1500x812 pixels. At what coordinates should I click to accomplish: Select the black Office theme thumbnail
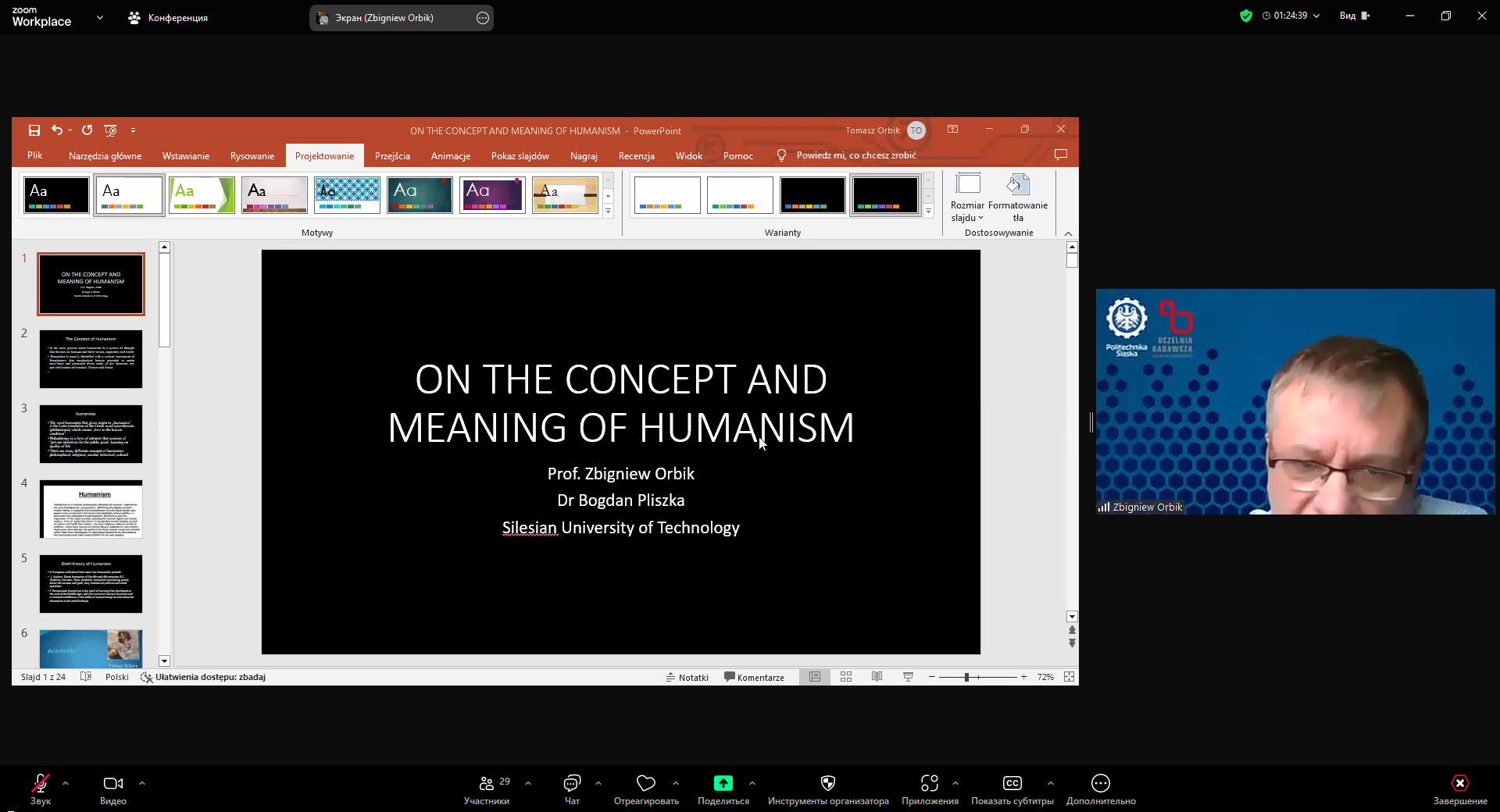point(56,195)
